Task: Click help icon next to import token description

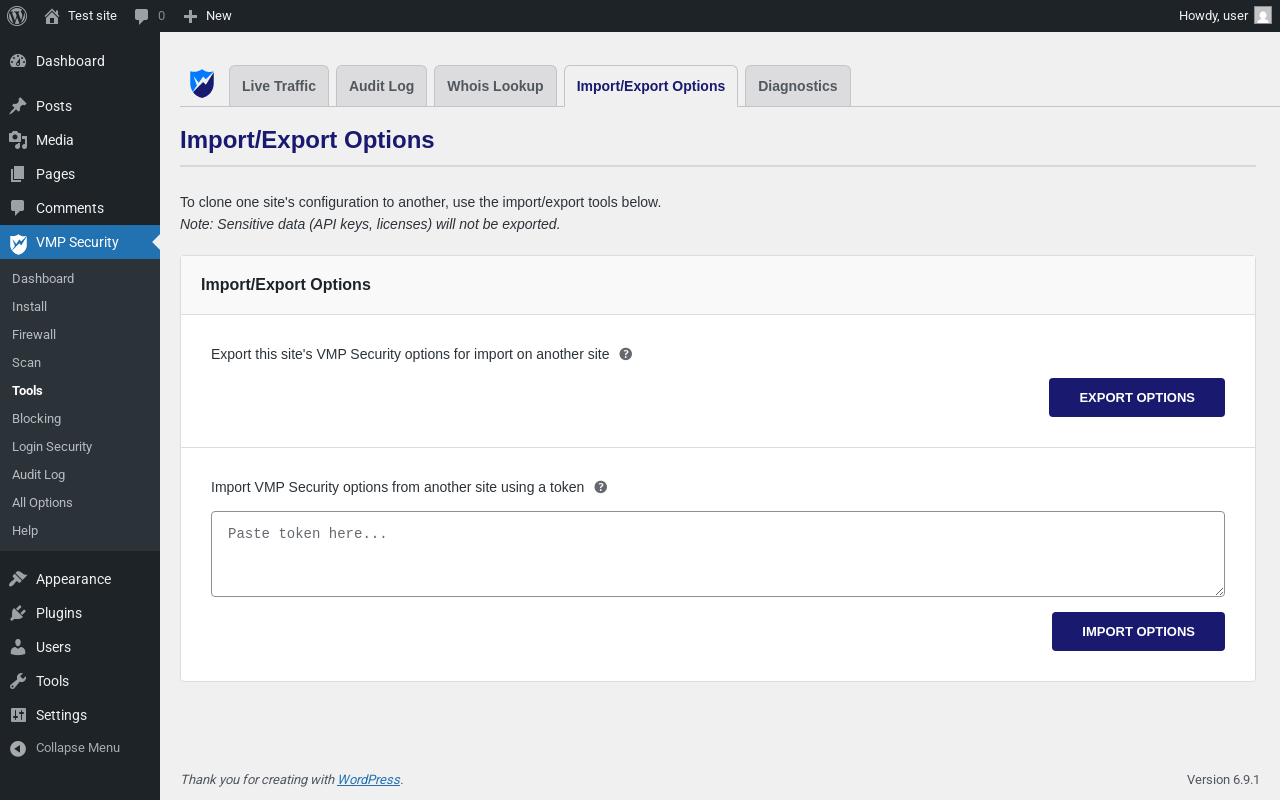Action: [601, 487]
